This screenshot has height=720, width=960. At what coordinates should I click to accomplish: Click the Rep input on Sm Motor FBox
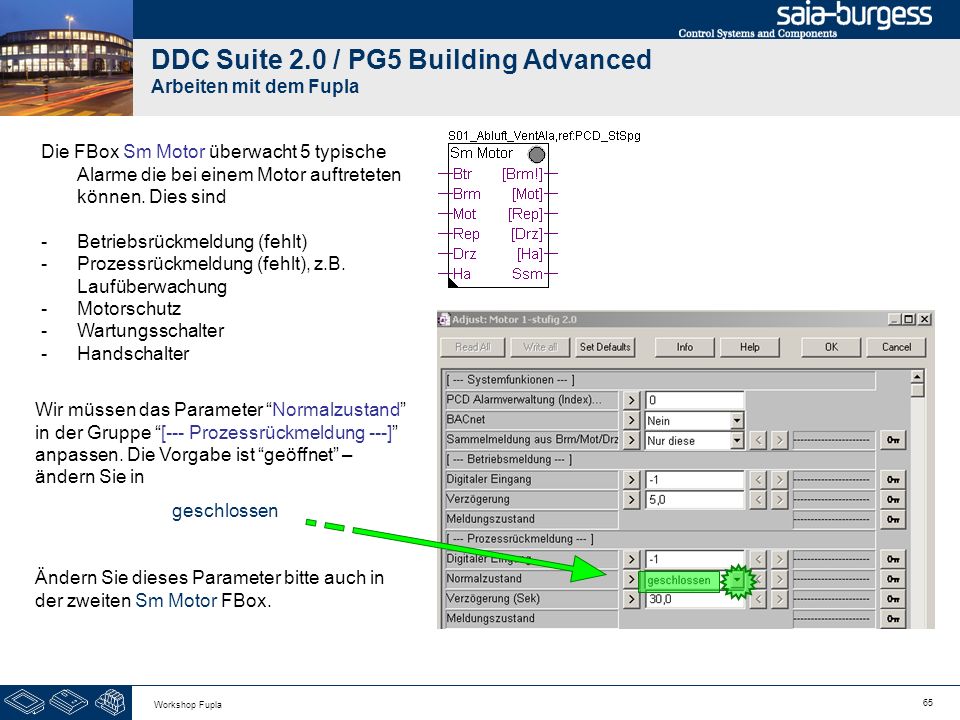coord(466,234)
